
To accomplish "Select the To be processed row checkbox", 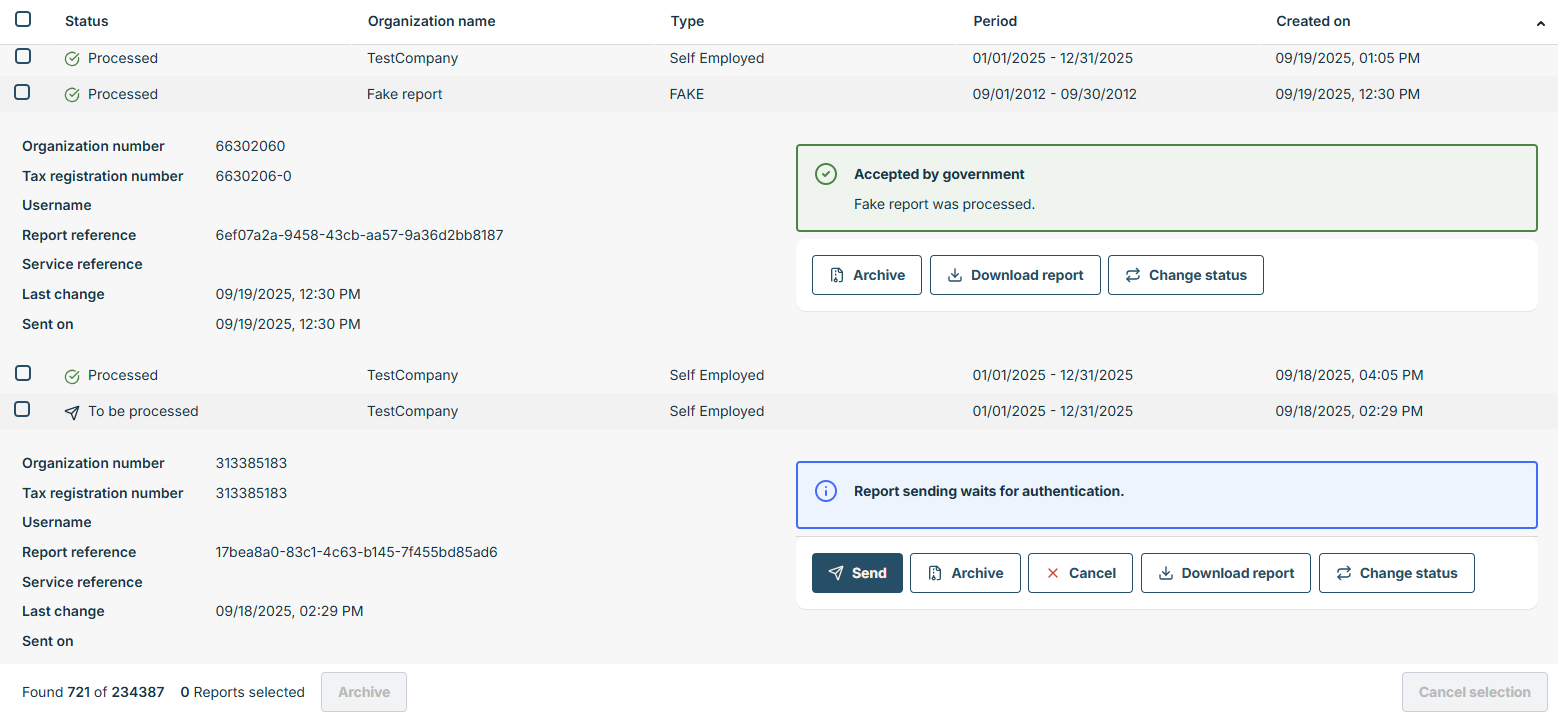I will pos(23,409).
